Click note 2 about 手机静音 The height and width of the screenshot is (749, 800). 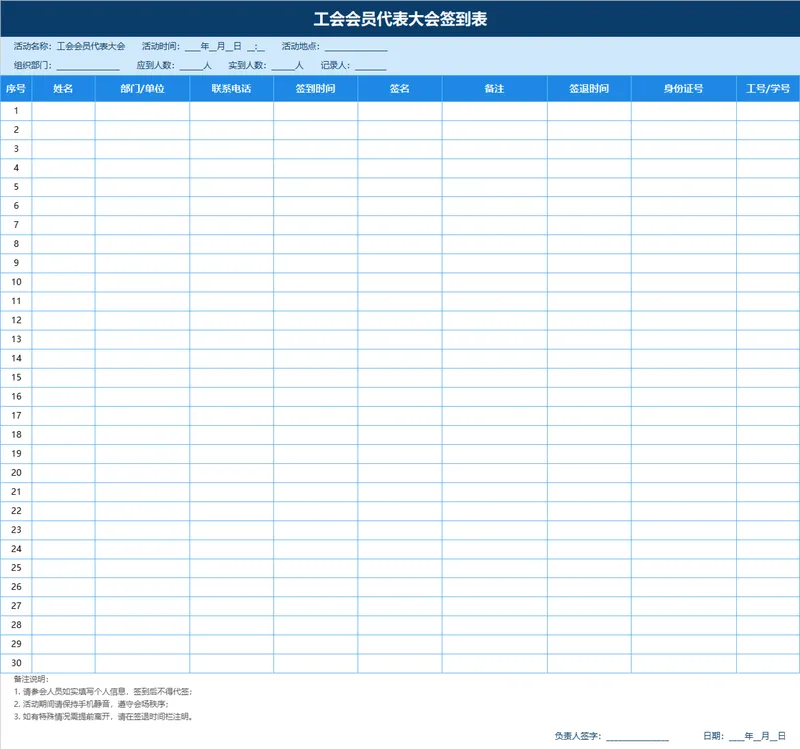[91, 704]
